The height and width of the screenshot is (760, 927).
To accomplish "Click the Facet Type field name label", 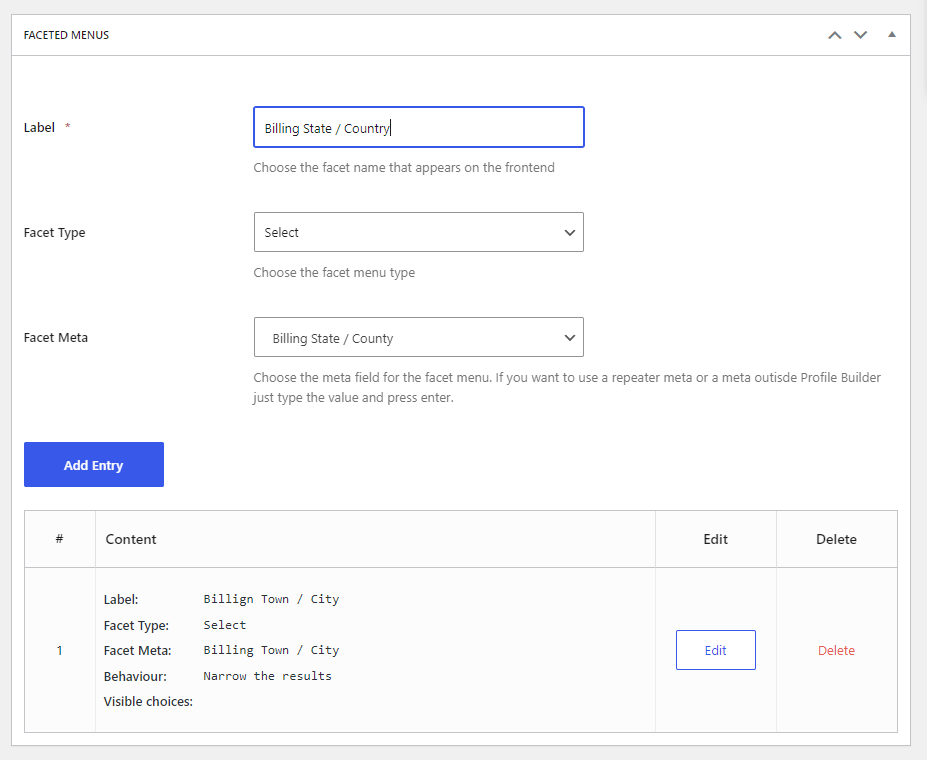I will click(x=54, y=232).
